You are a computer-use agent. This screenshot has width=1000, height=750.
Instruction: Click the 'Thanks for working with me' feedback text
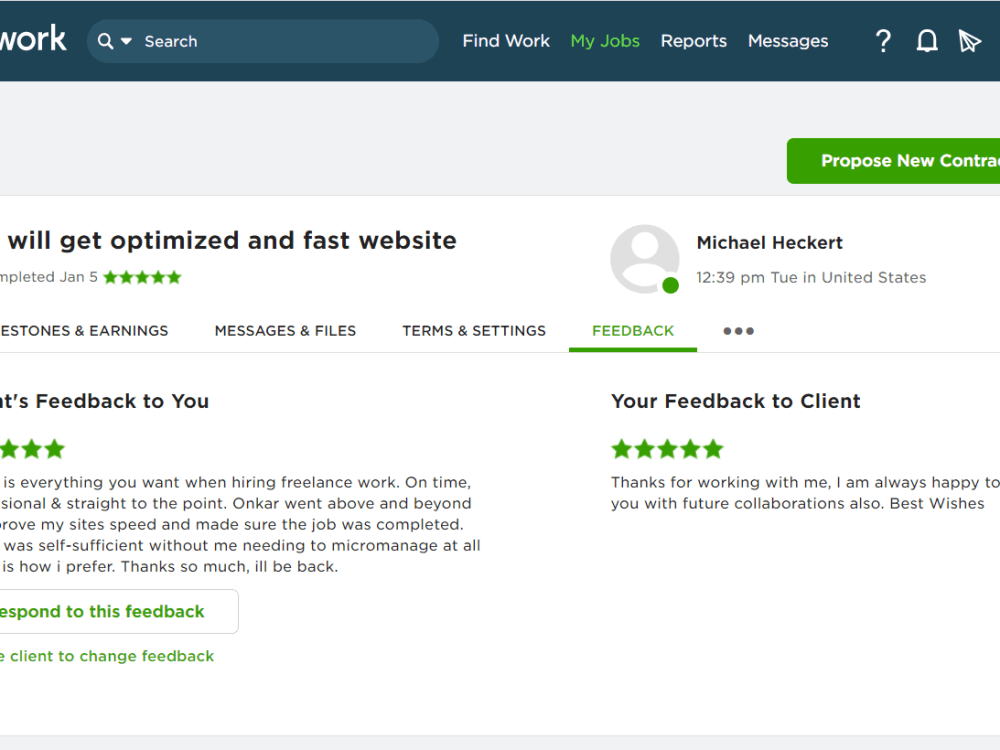804,492
